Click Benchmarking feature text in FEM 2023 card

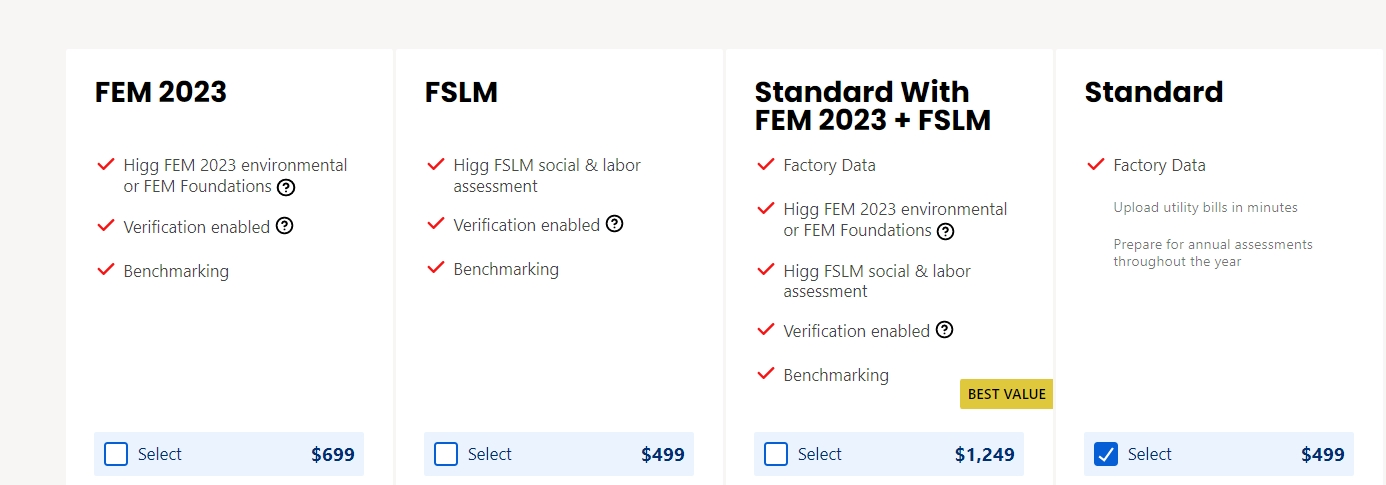coord(176,271)
